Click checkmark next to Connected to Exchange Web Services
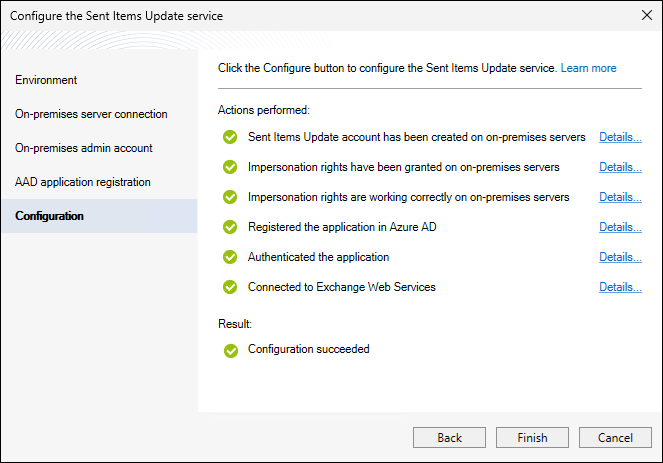663x463 pixels. [x=230, y=287]
